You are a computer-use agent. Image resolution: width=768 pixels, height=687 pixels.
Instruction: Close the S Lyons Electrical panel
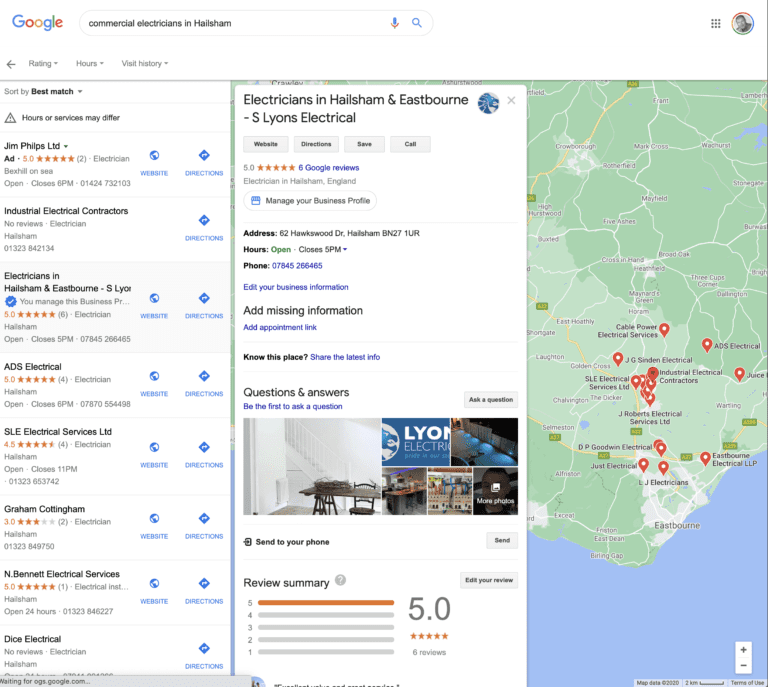[511, 100]
